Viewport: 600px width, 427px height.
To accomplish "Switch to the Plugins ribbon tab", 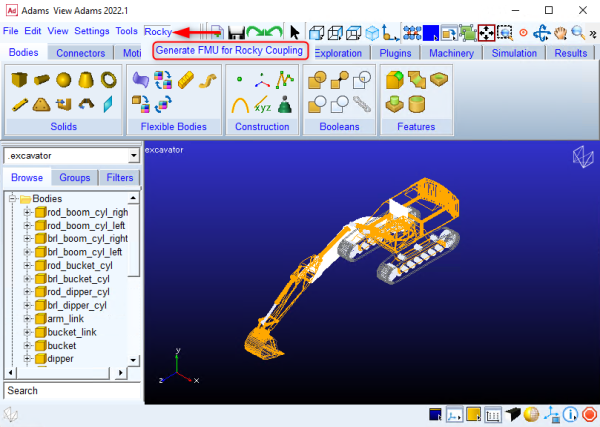I will [x=395, y=53].
